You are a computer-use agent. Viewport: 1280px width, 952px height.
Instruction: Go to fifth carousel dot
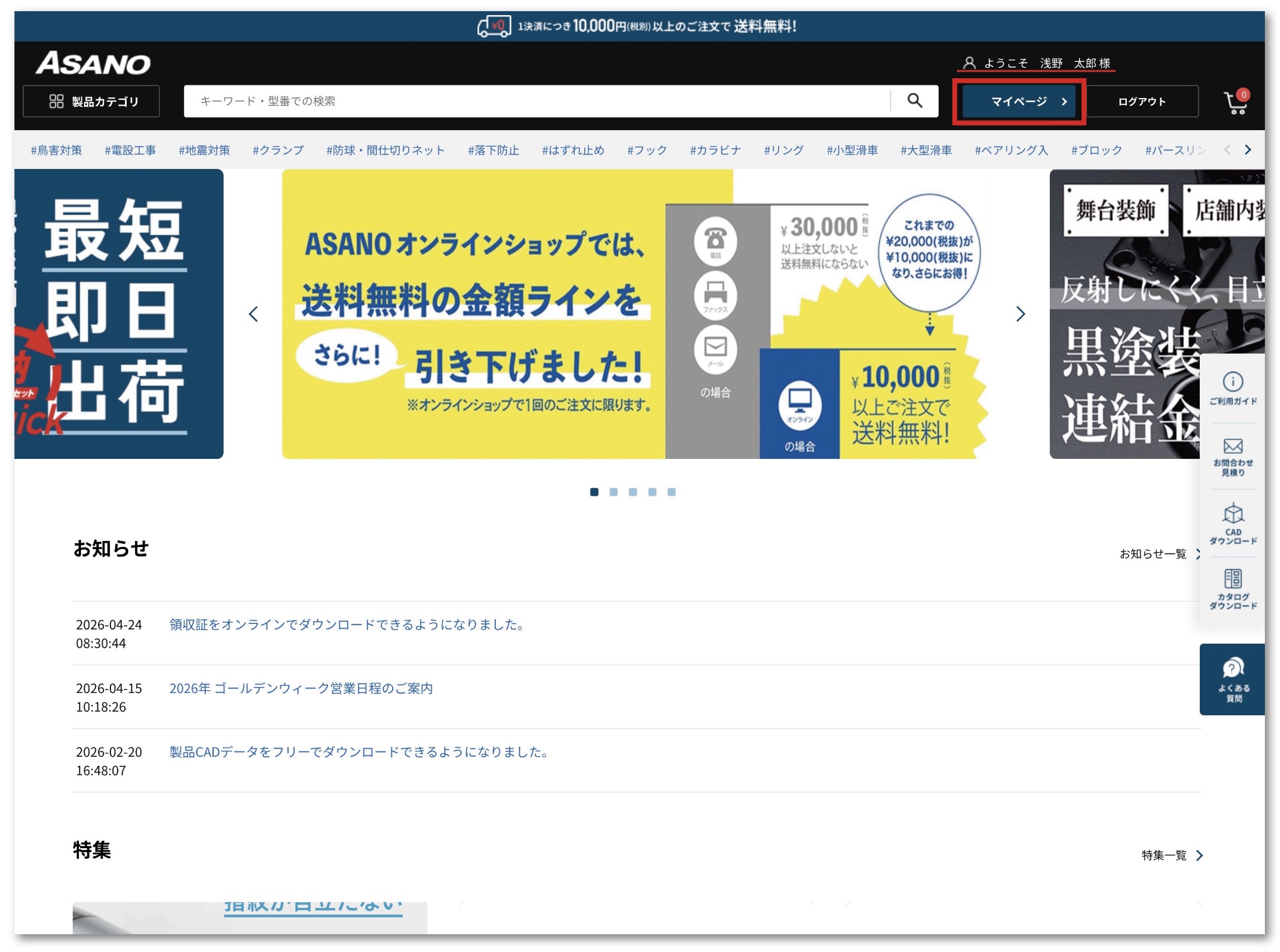coord(672,492)
